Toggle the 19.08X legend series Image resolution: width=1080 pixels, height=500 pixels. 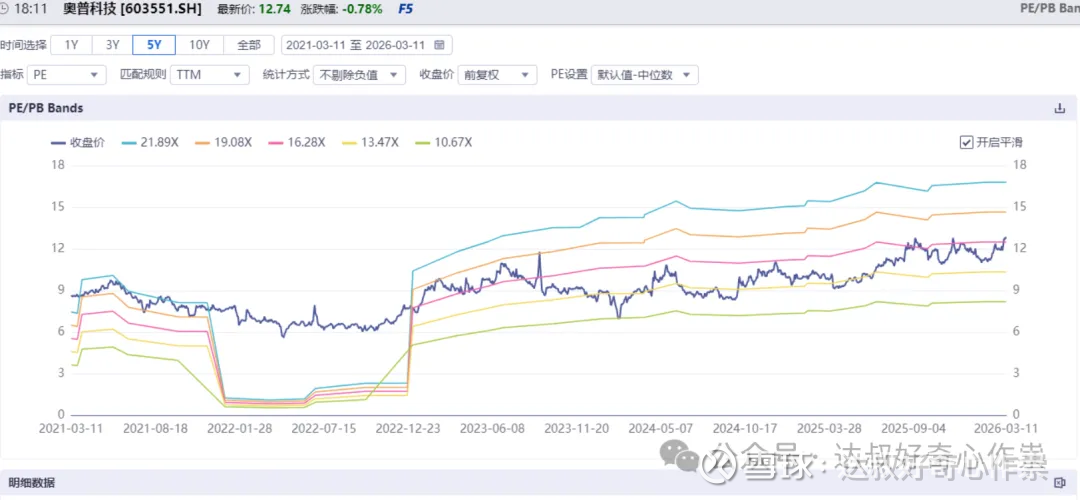click(x=223, y=143)
